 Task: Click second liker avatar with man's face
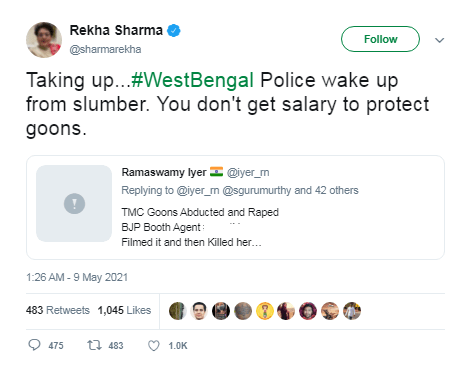point(199,311)
